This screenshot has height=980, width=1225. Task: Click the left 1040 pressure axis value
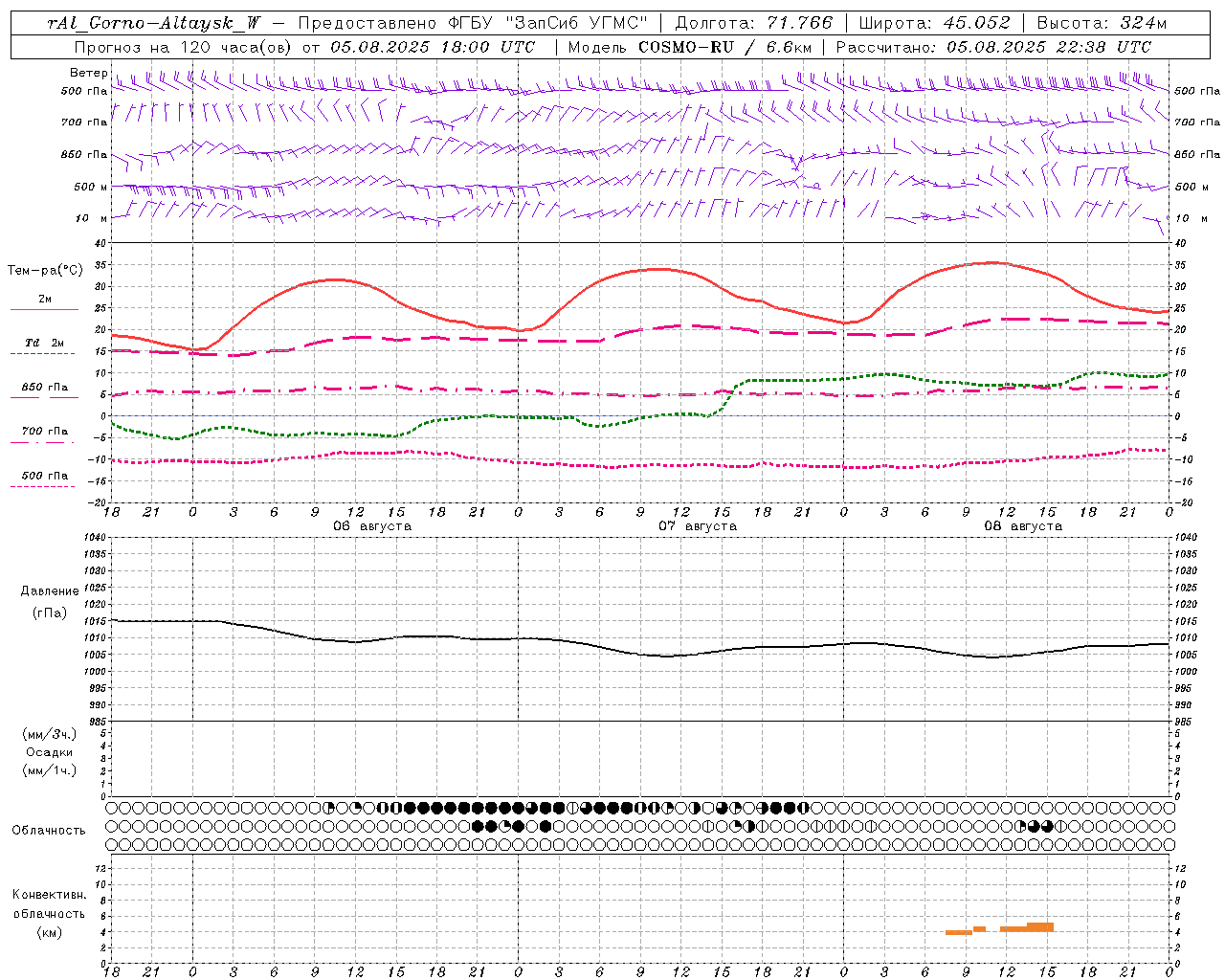click(94, 538)
